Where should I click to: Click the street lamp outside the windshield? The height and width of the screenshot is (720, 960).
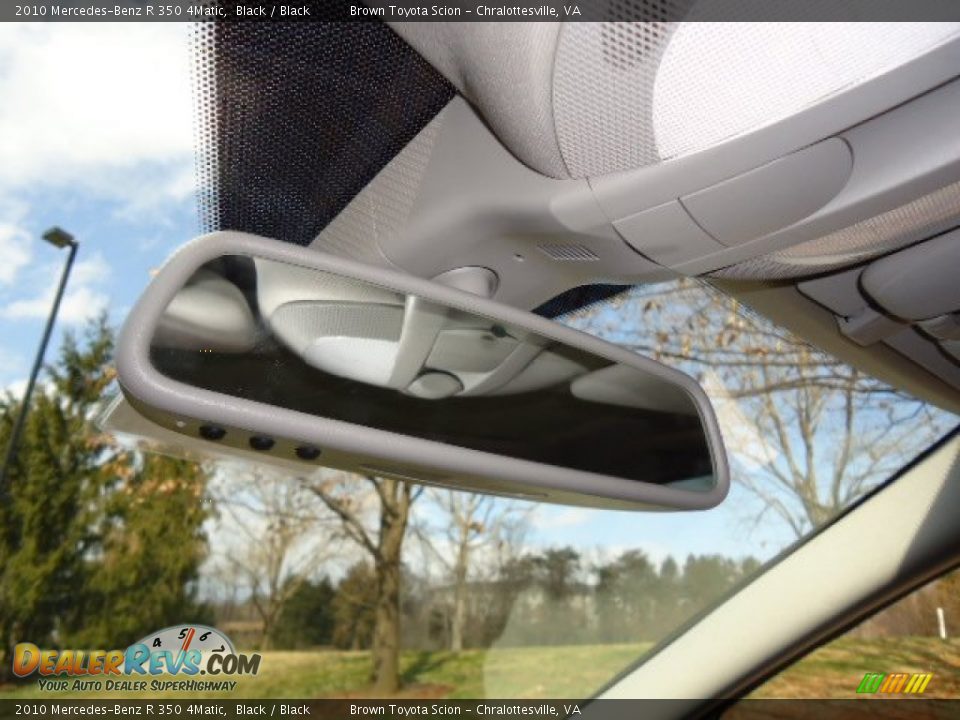58,238
